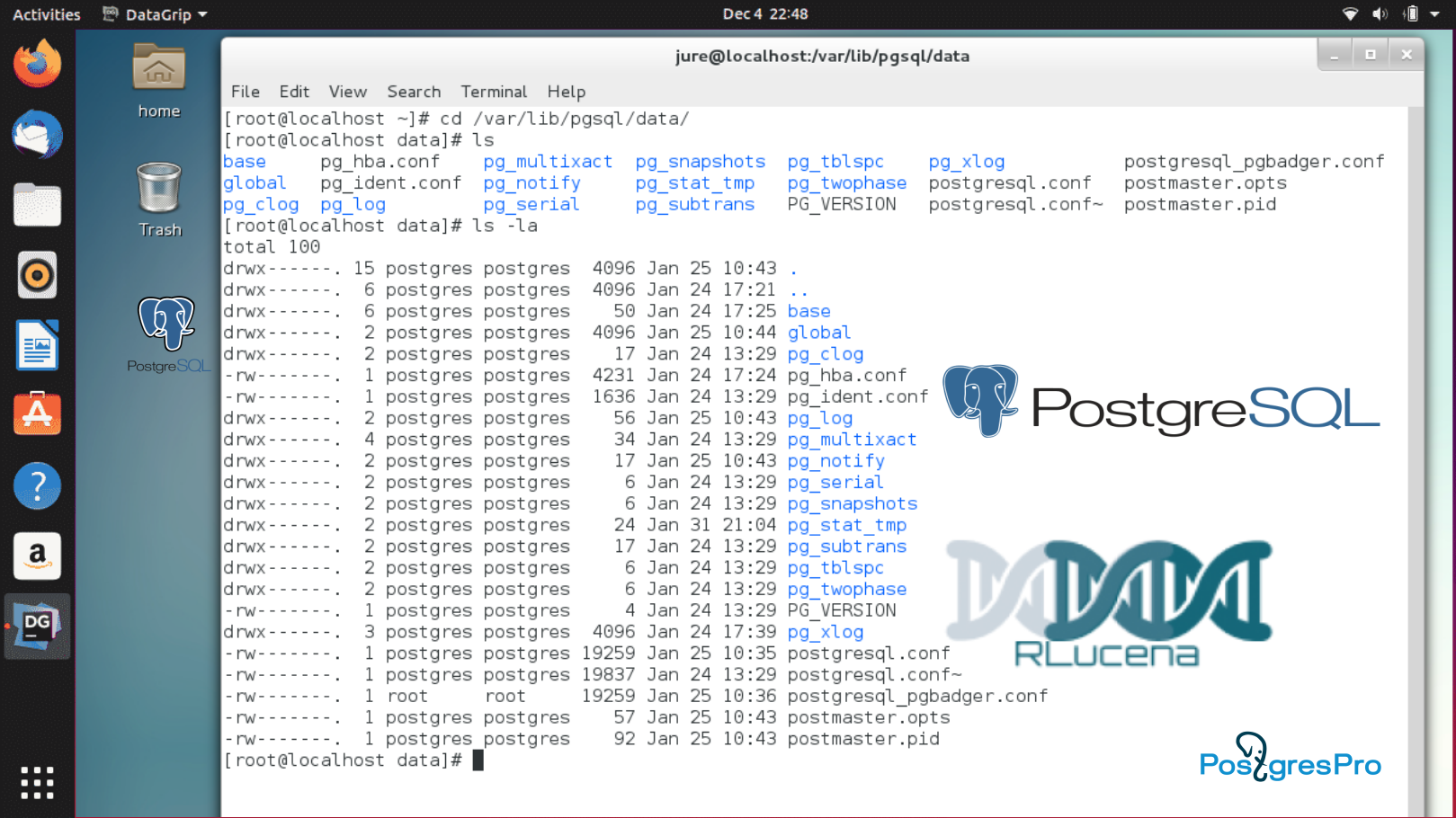Click 'pg_clog' in the ls -la listing
1456x818 pixels.
(x=826, y=354)
